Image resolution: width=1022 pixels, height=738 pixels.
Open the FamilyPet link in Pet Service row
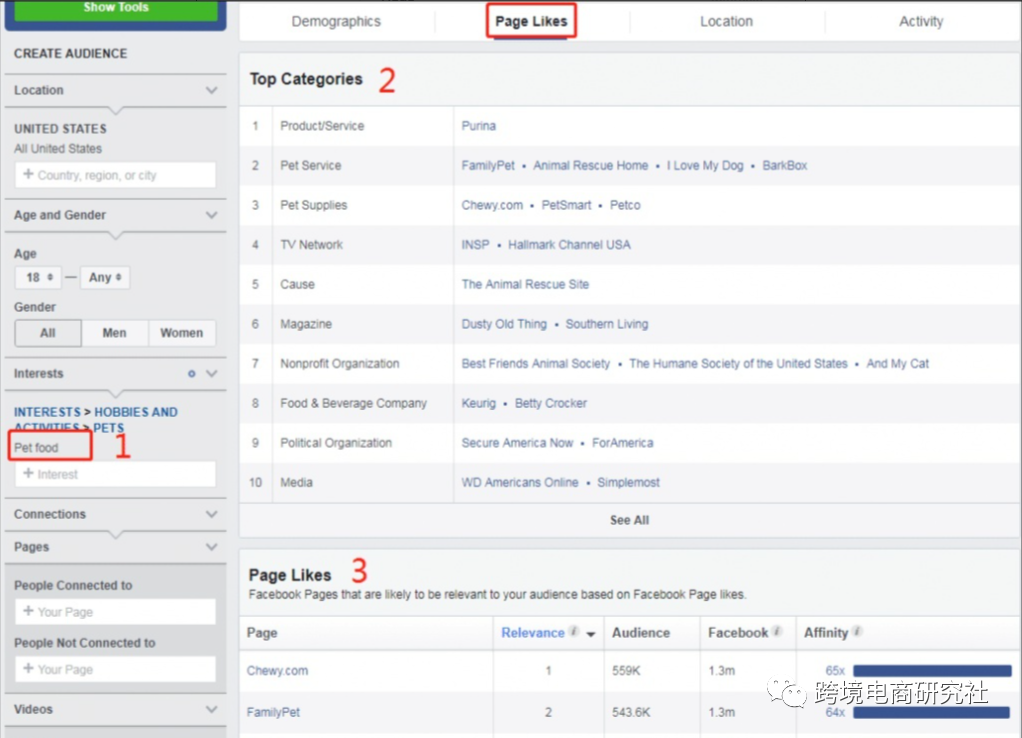[x=488, y=166]
